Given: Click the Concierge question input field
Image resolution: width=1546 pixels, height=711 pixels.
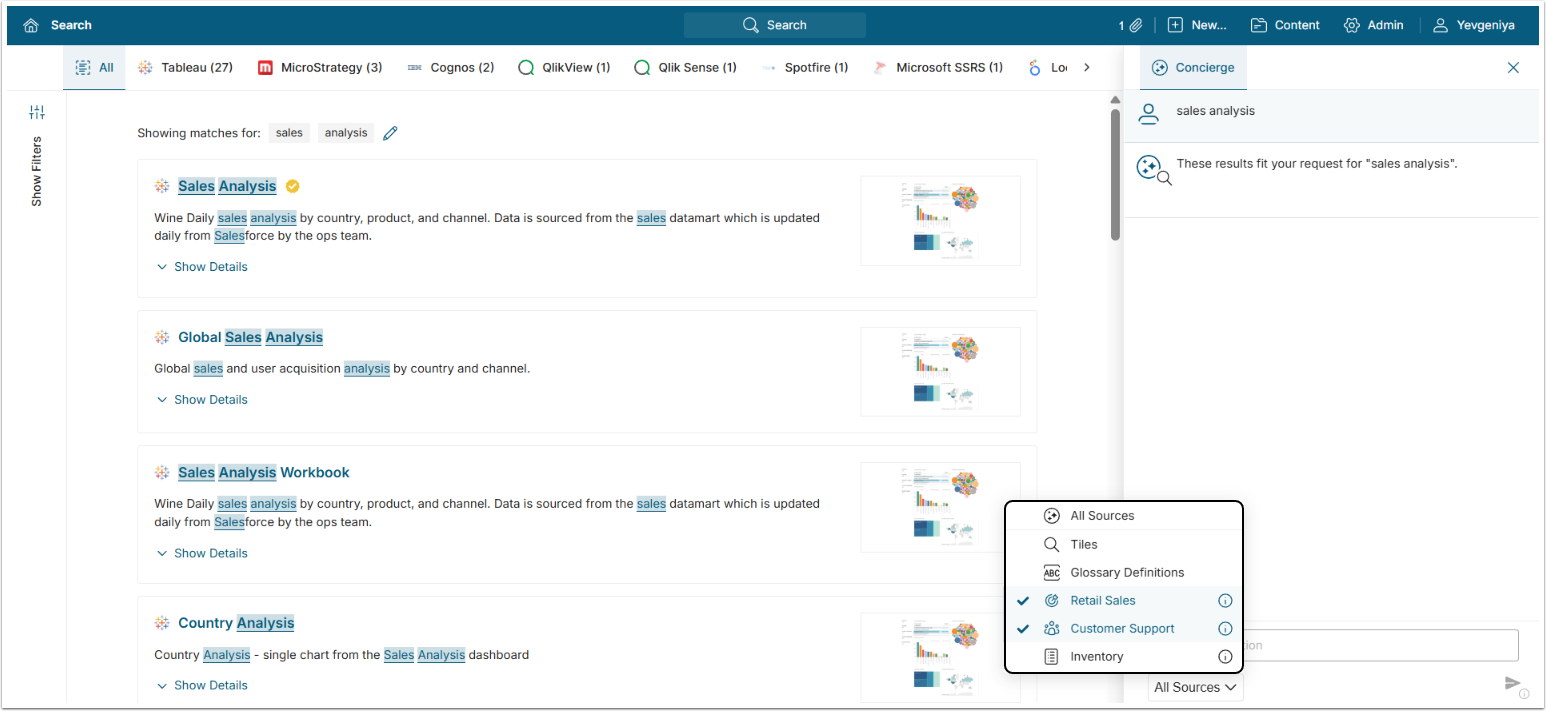Looking at the screenshot, I should pos(1381,645).
